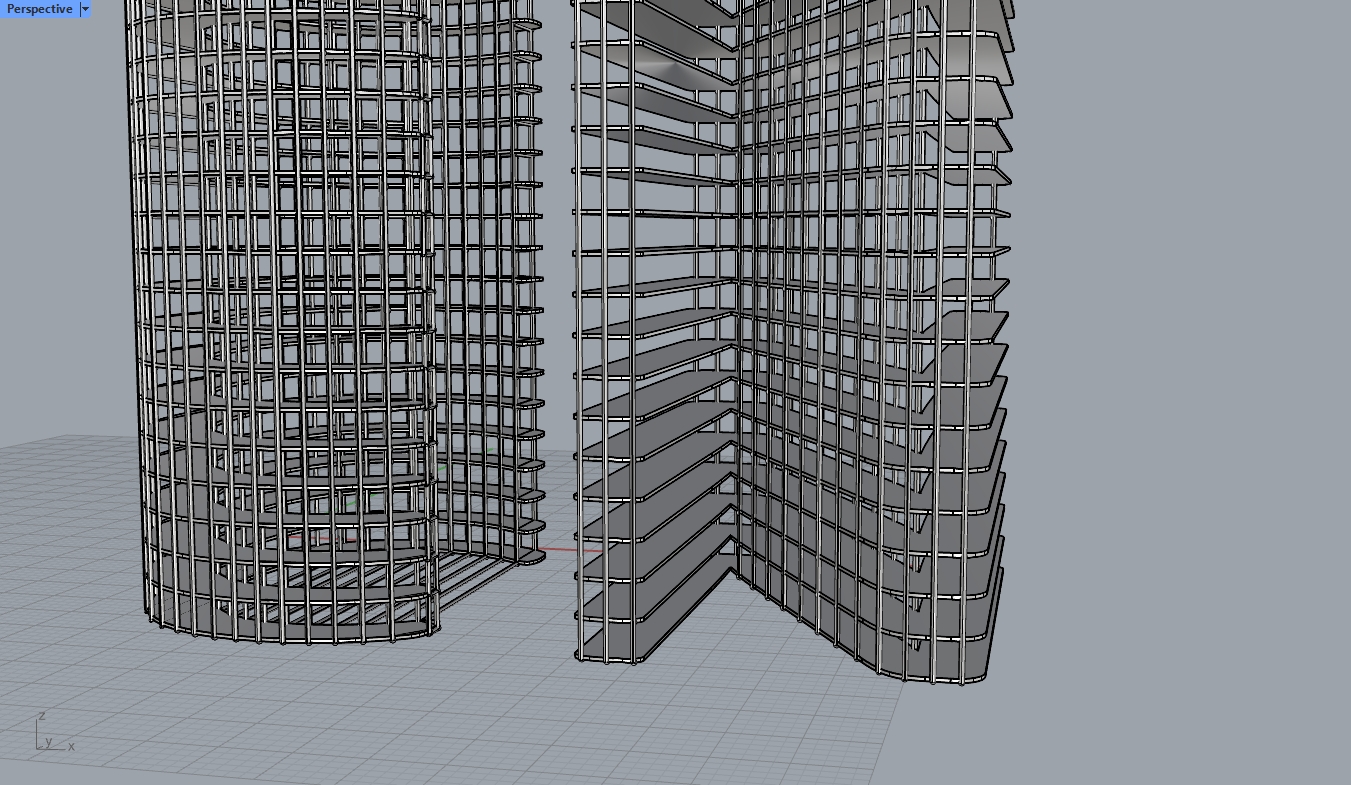
Task: Click the arrow beside the Perspective label
Action: click(x=85, y=9)
